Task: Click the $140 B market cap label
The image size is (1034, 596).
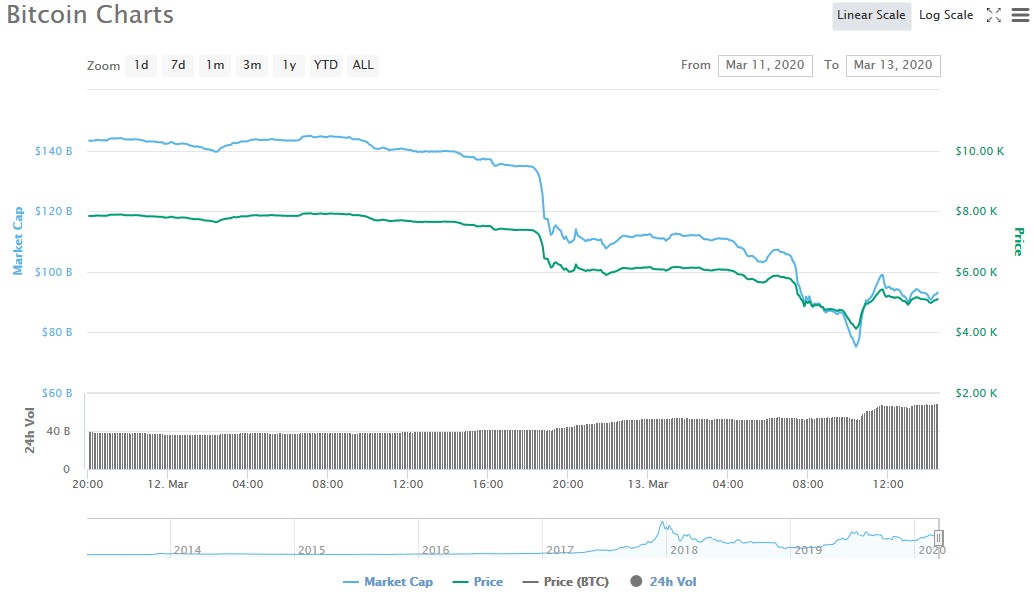Action: point(53,151)
